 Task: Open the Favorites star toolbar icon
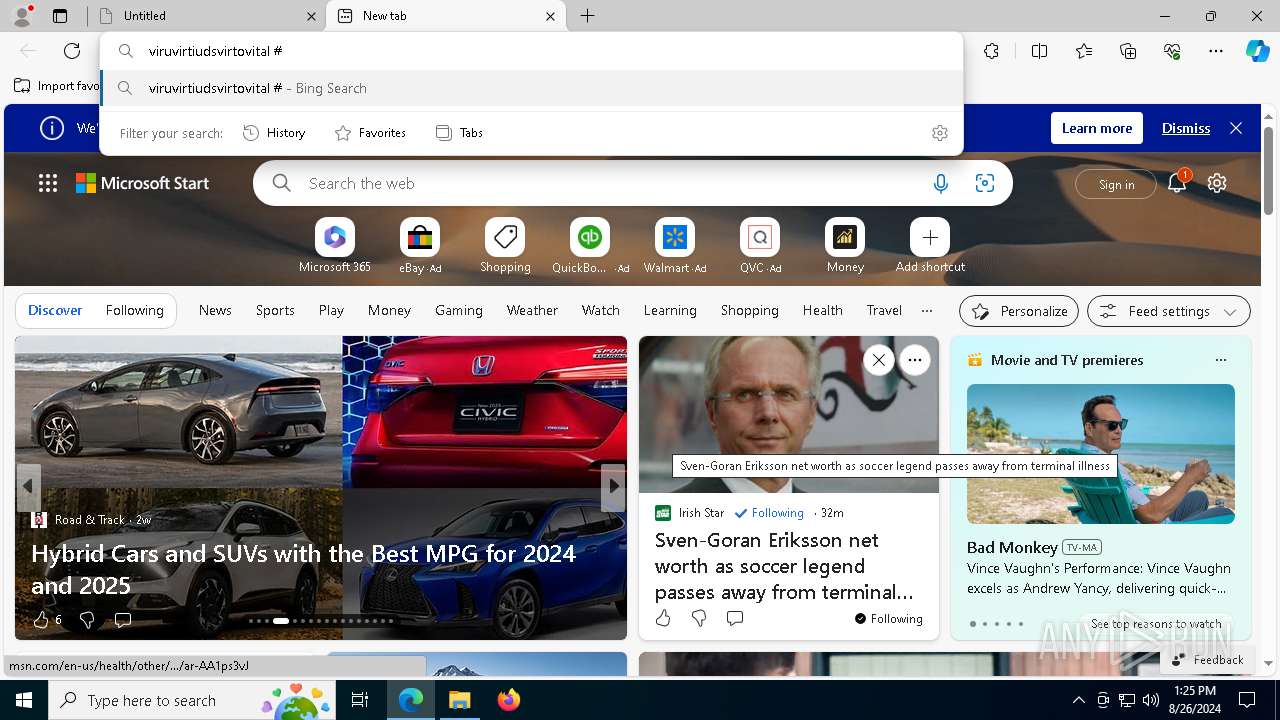[x=1084, y=51]
